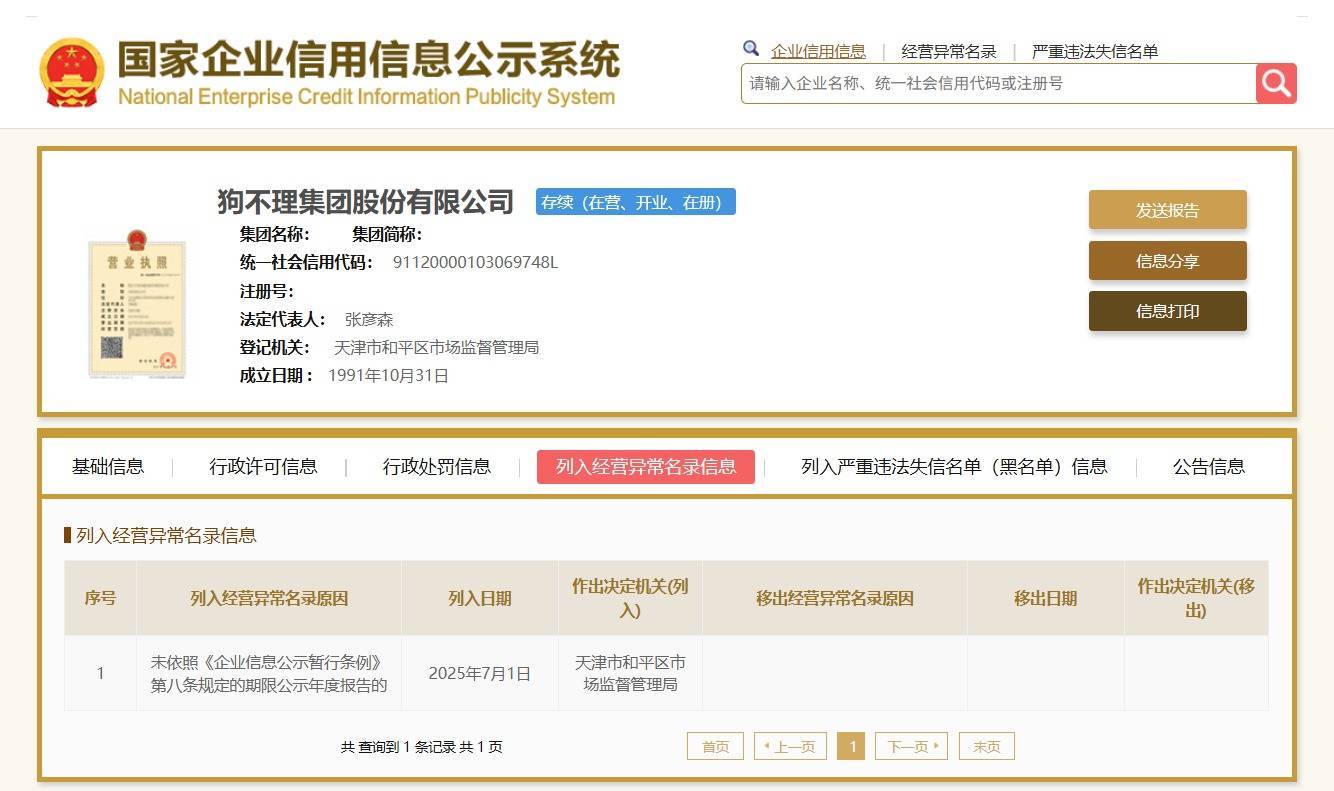This screenshot has width=1334, height=791.
Task: Click the 信息打印 button
Action: tap(1166, 311)
